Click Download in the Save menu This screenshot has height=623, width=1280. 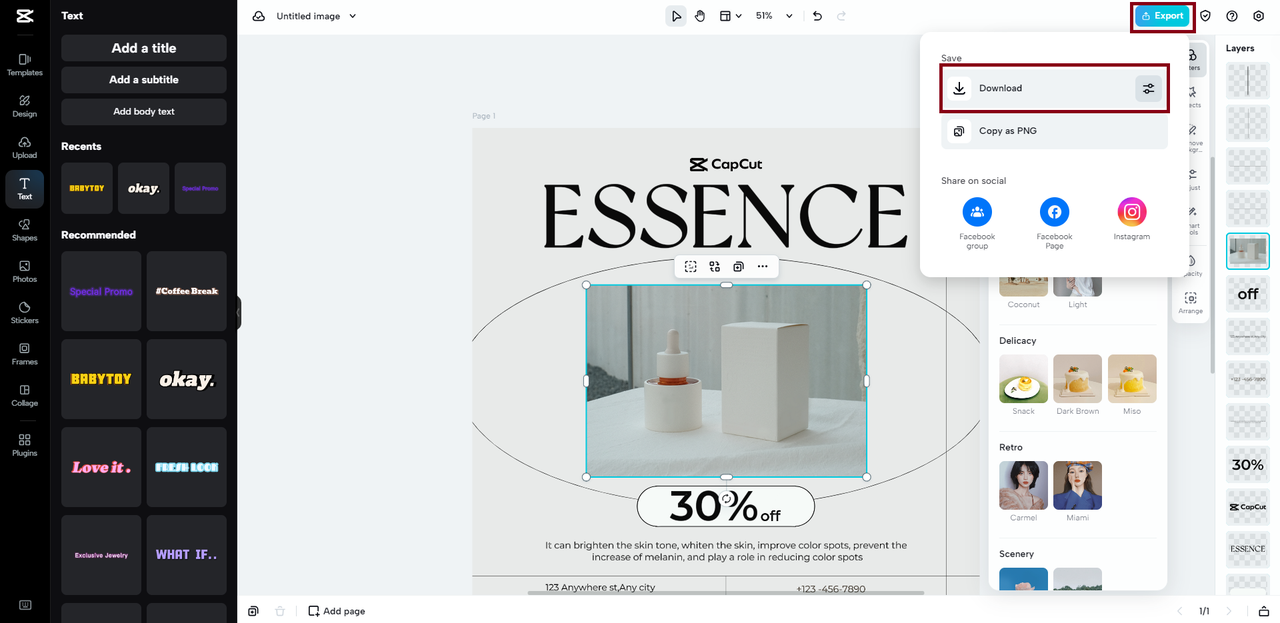point(1054,88)
